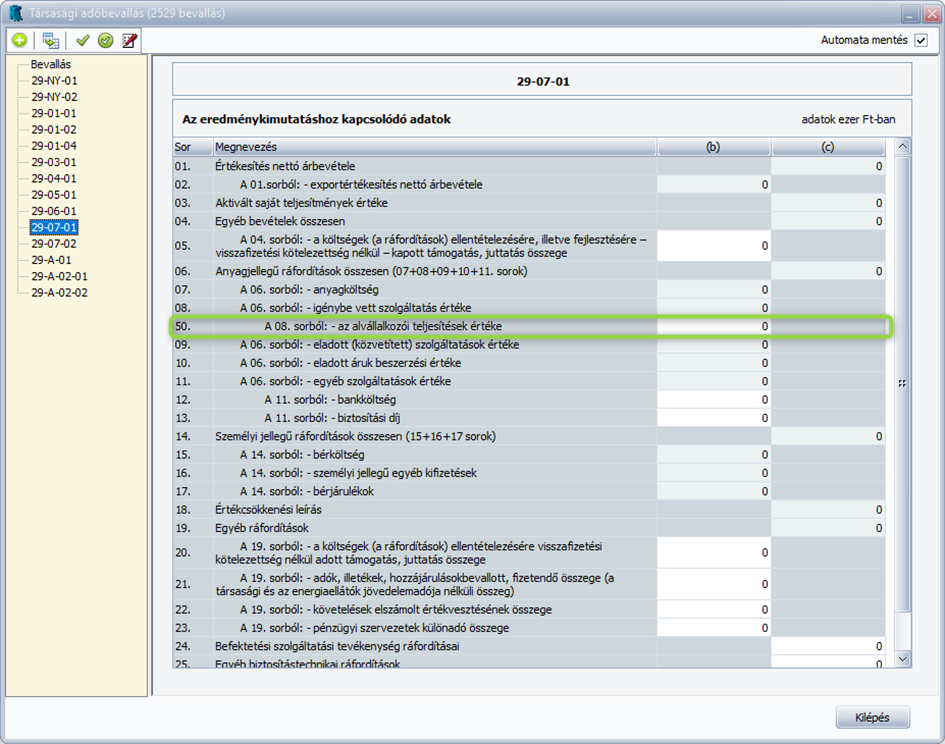Viewport: 945px width, 744px height.
Task: Click the edit document pencil icon
Action: [129, 40]
